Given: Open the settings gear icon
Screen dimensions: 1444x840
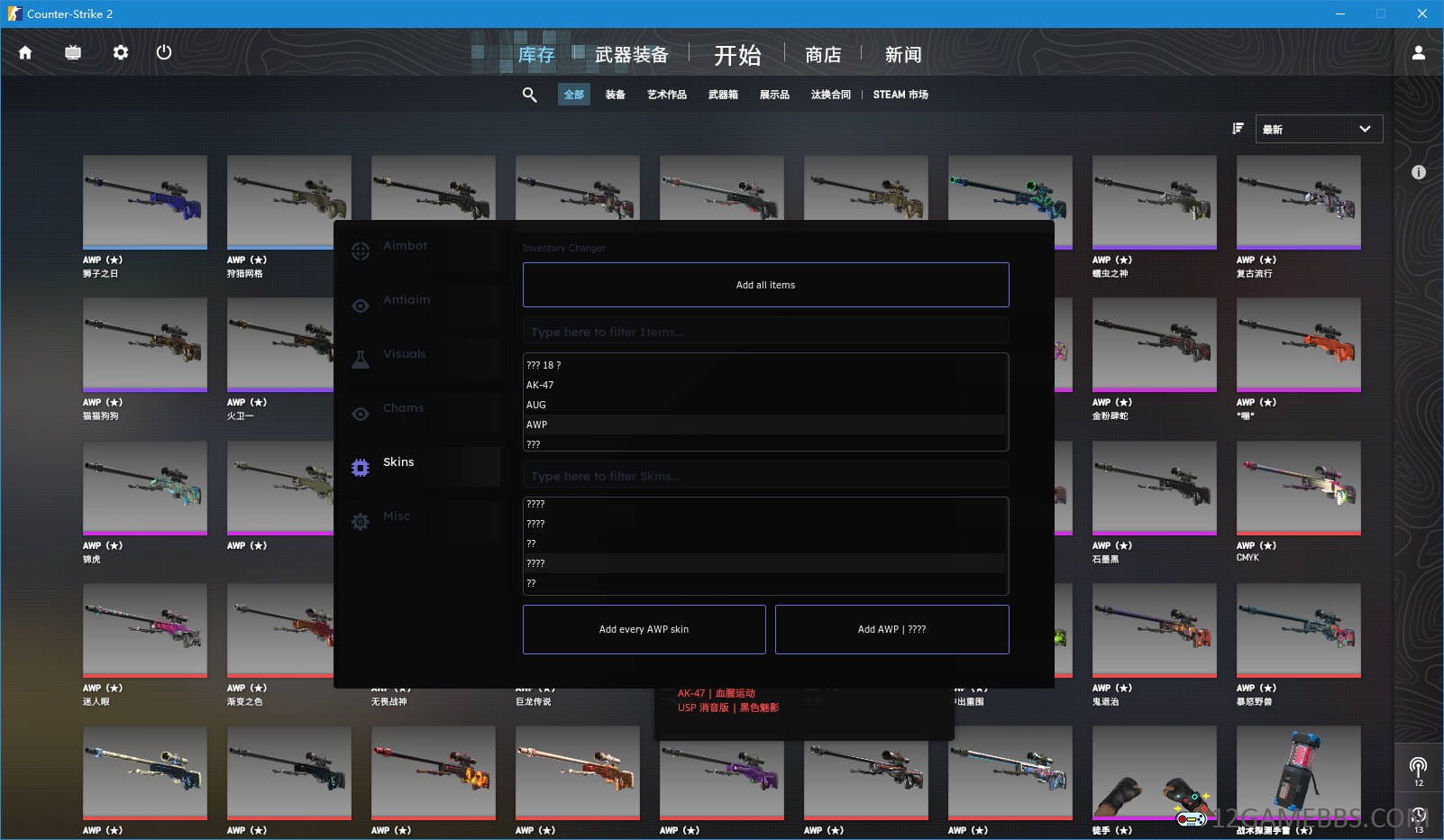Looking at the screenshot, I should click(120, 52).
